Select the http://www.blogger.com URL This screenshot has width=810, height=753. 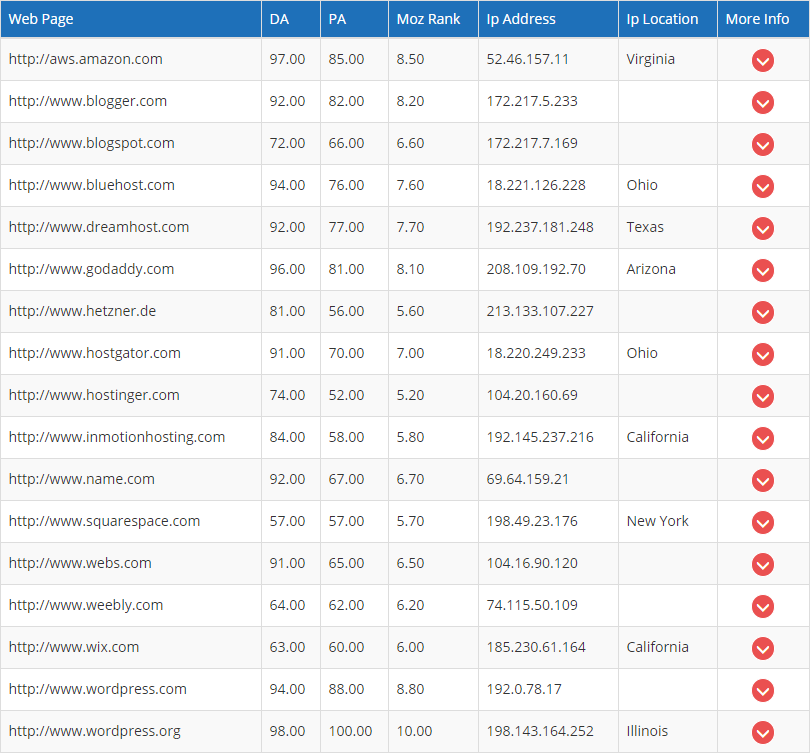click(x=88, y=101)
